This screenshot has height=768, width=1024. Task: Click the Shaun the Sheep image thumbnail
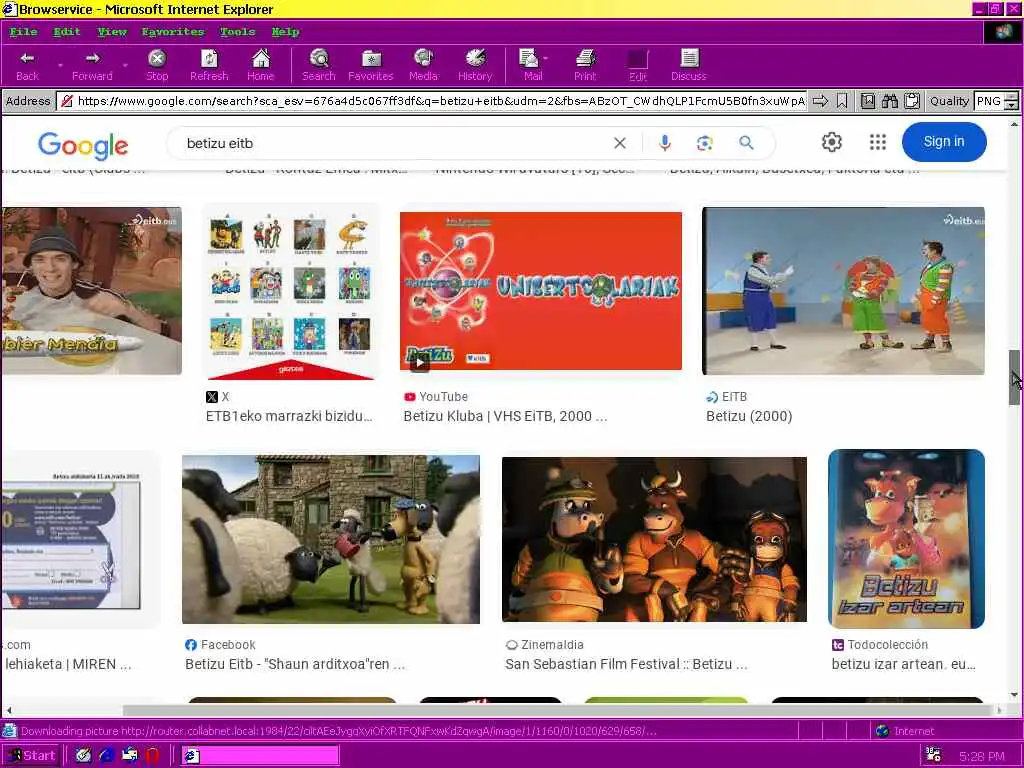coord(330,539)
